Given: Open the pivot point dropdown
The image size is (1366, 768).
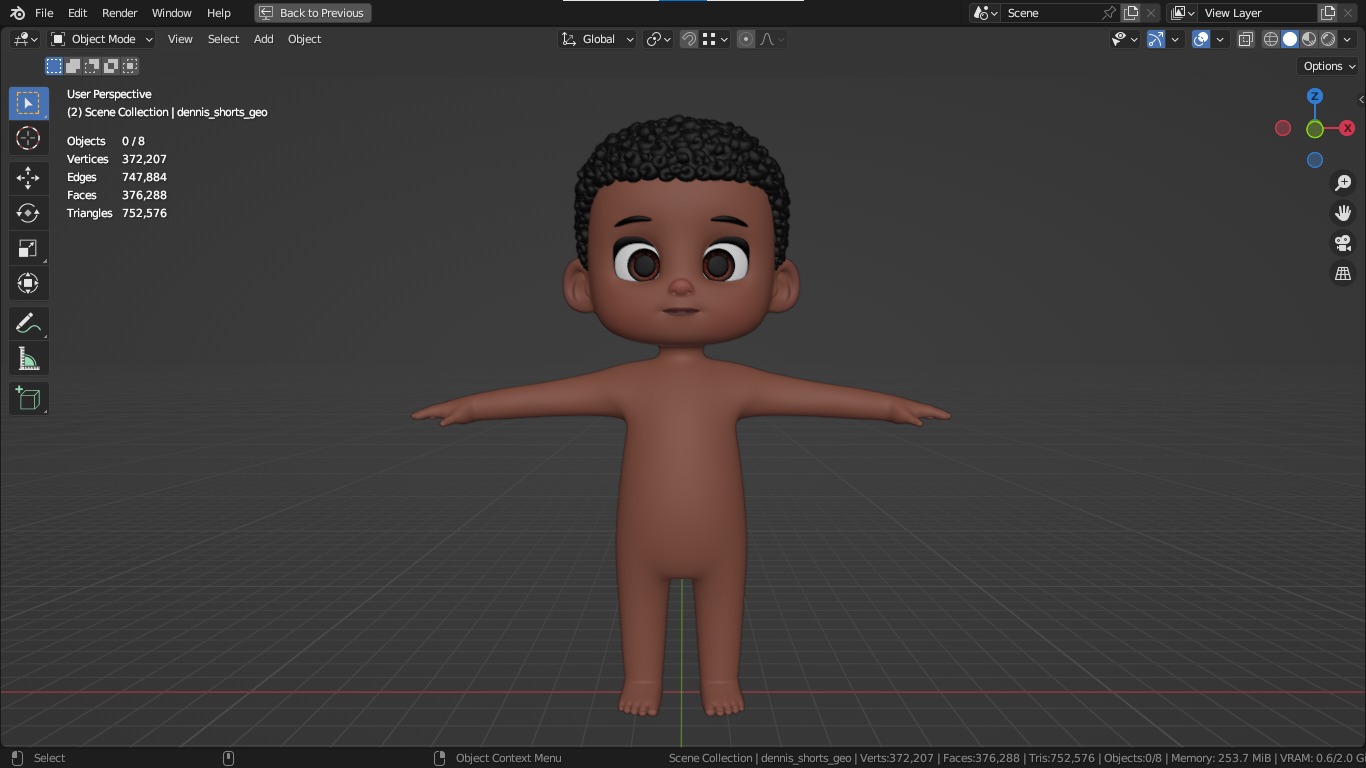Looking at the screenshot, I should (658, 39).
